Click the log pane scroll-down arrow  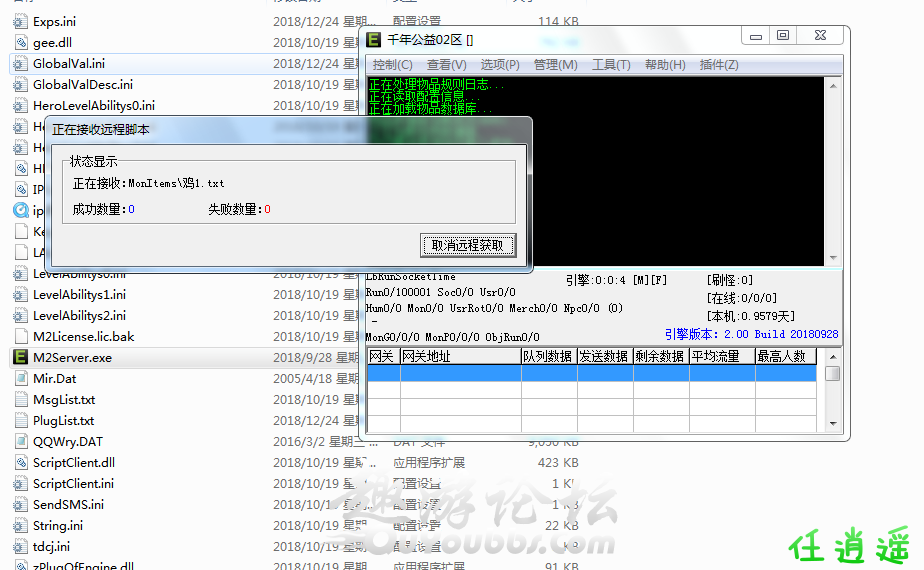click(x=833, y=258)
